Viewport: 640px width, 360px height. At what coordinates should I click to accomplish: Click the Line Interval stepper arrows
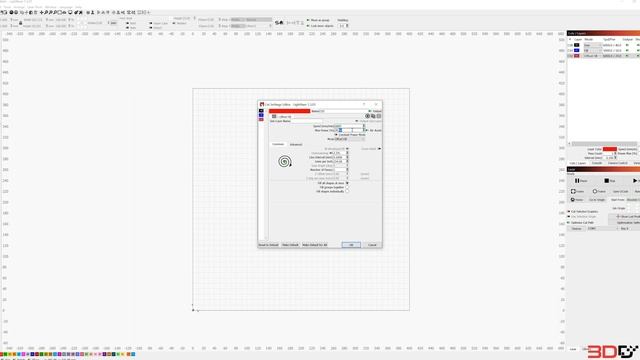pos(347,157)
